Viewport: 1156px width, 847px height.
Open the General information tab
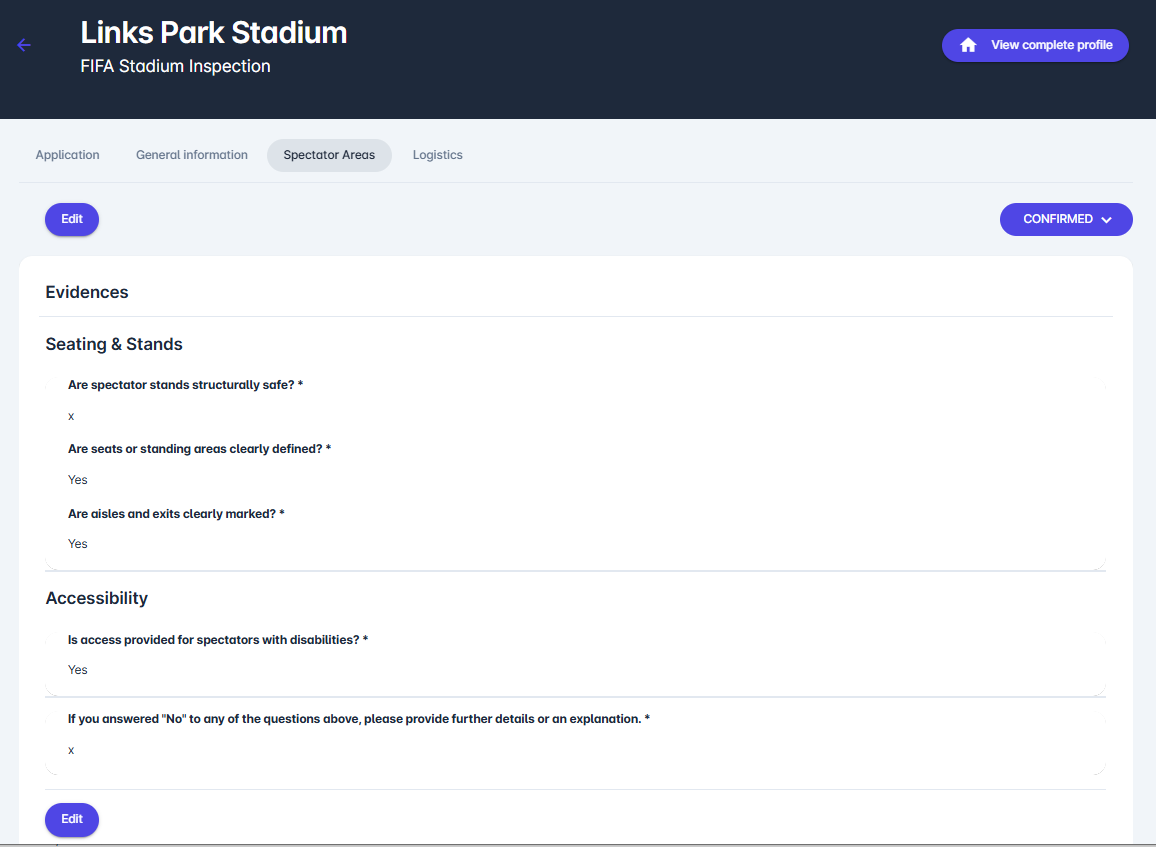192,155
